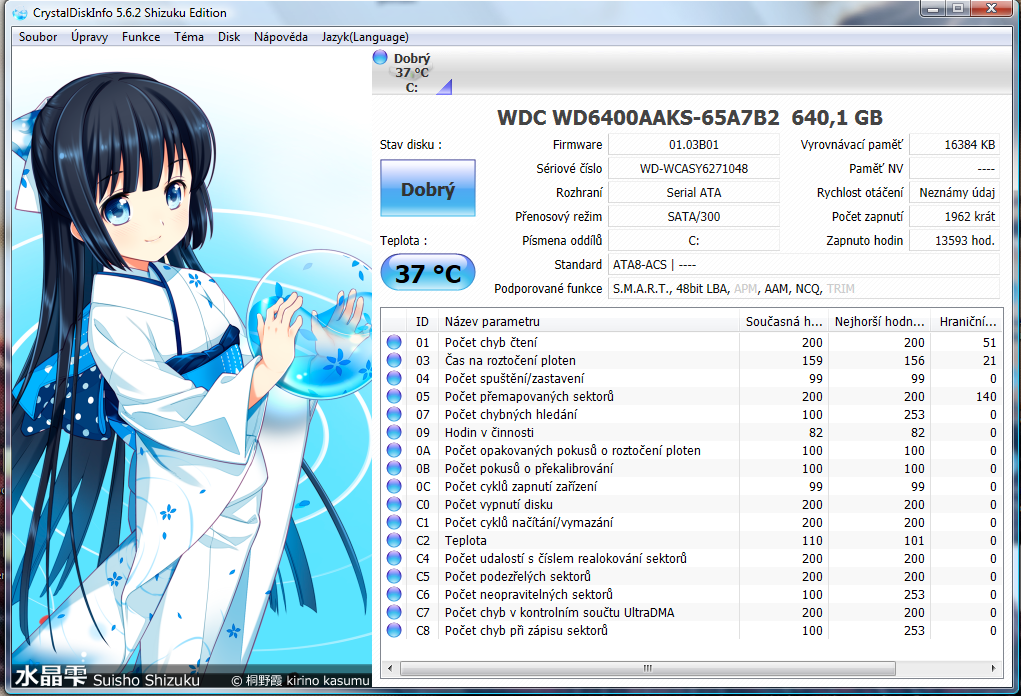Click status orb for Počet podezřelých sektorů
Viewport: 1021px width, 696px height.
tap(394, 576)
